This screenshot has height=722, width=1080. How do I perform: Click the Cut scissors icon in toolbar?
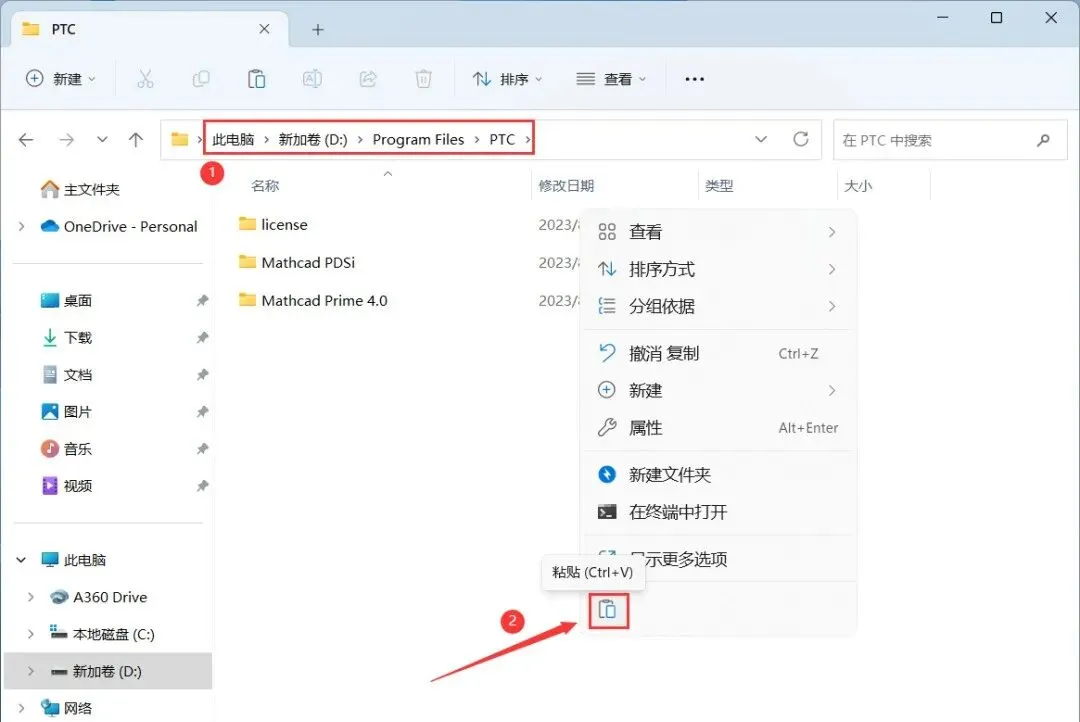145,79
